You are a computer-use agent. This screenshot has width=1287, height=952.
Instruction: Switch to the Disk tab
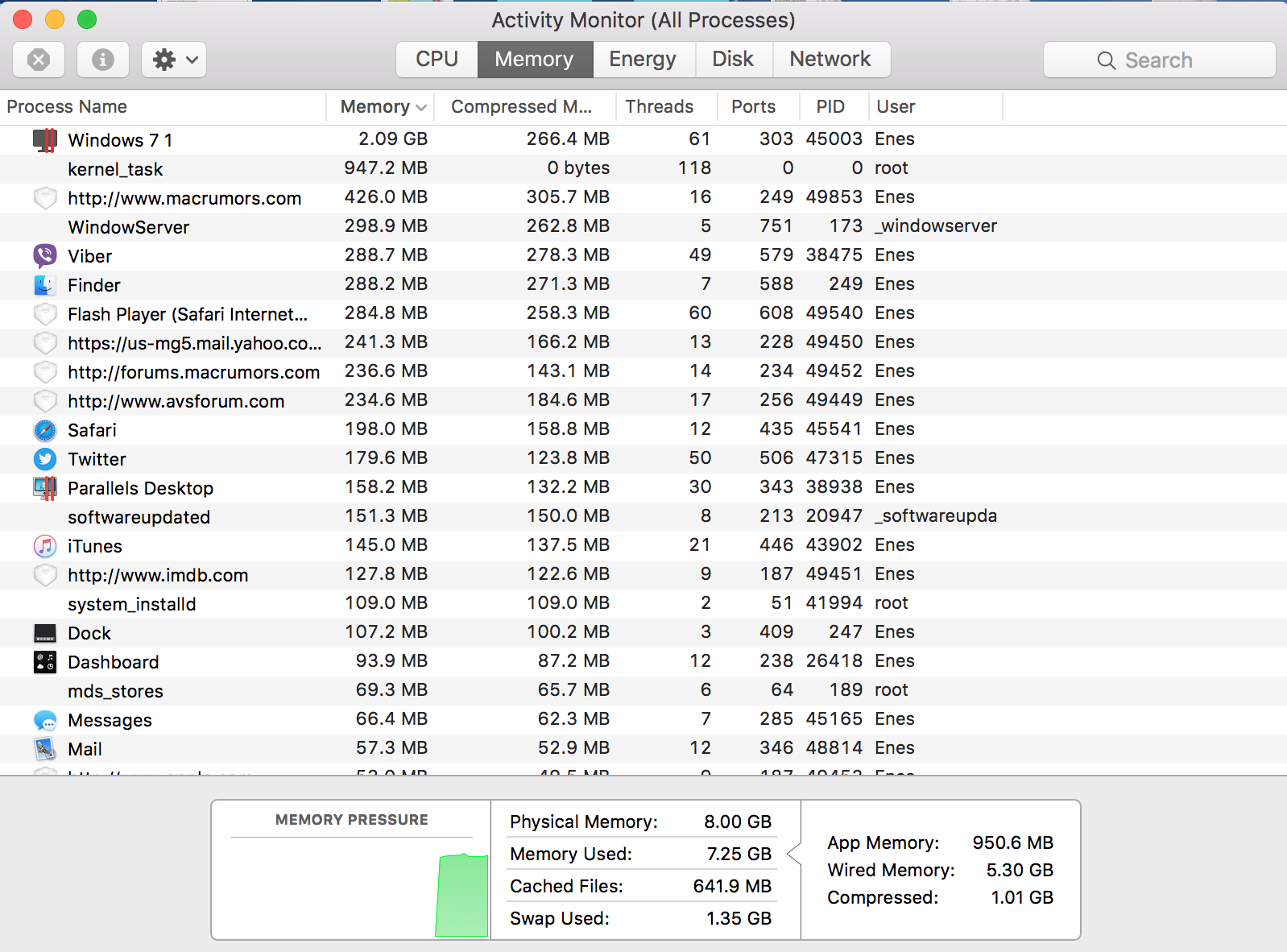tap(733, 60)
